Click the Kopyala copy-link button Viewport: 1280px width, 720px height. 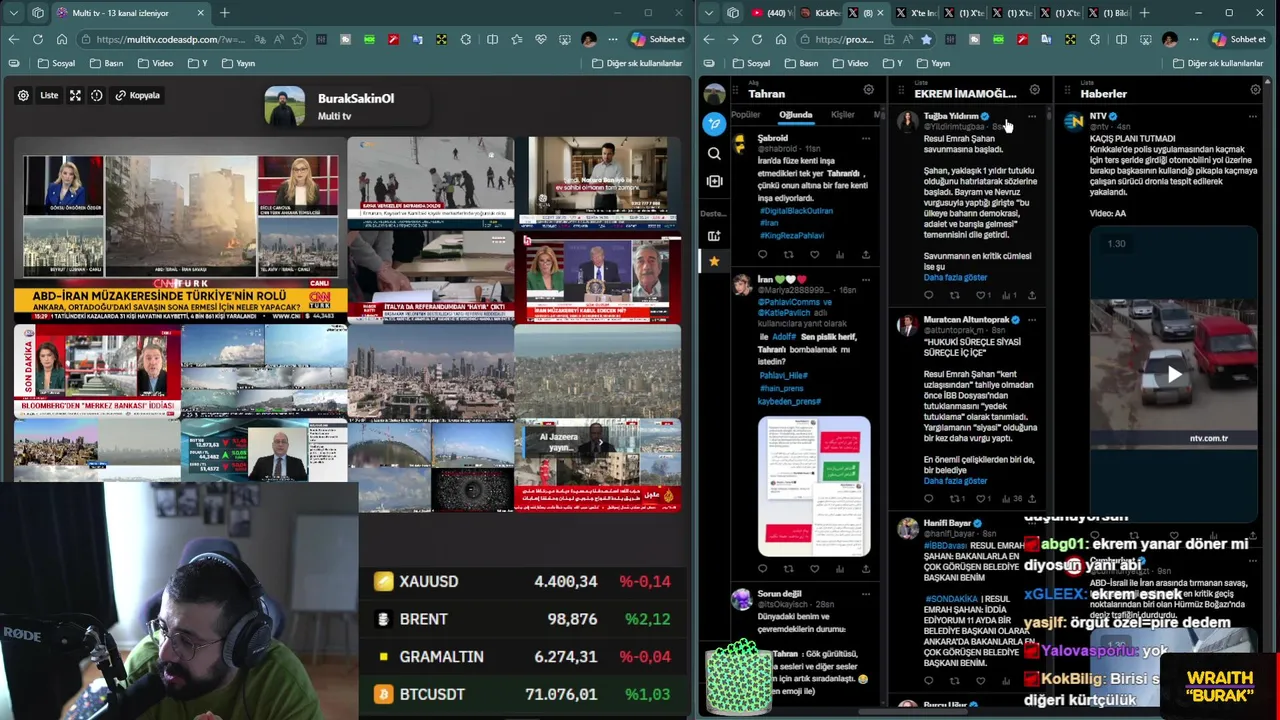click(137, 95)
